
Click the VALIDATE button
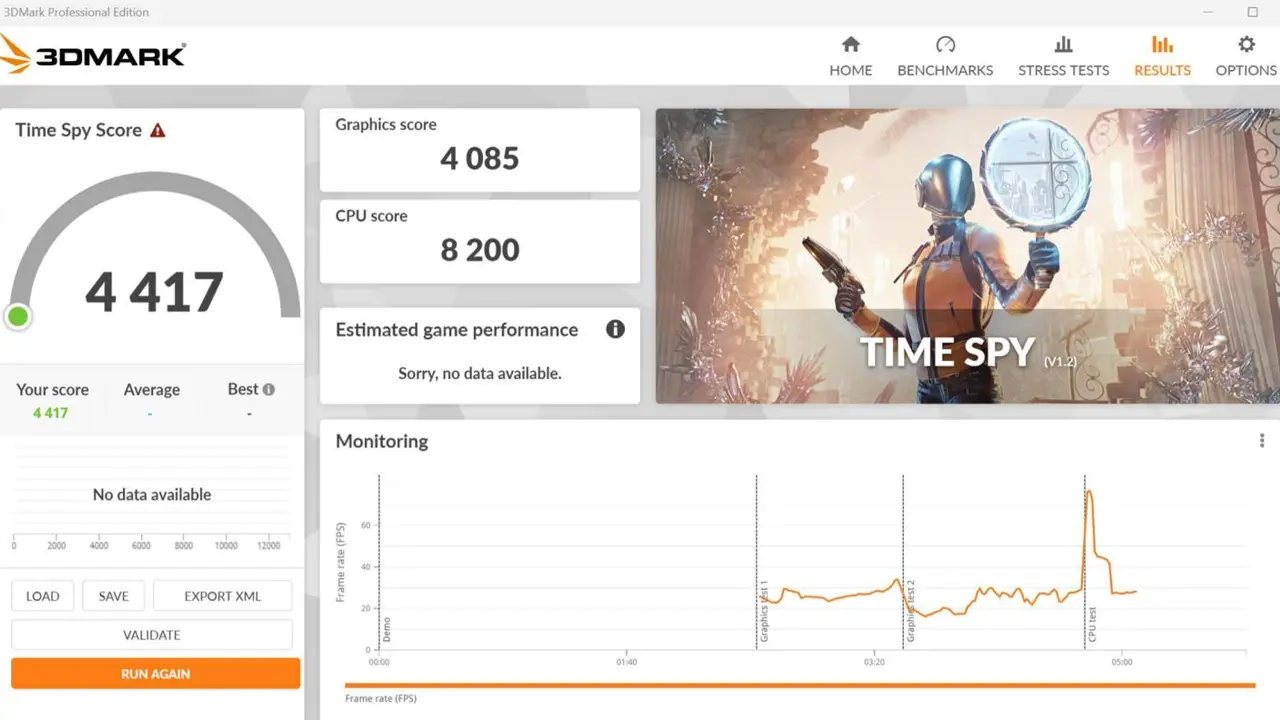coord(152,635)
